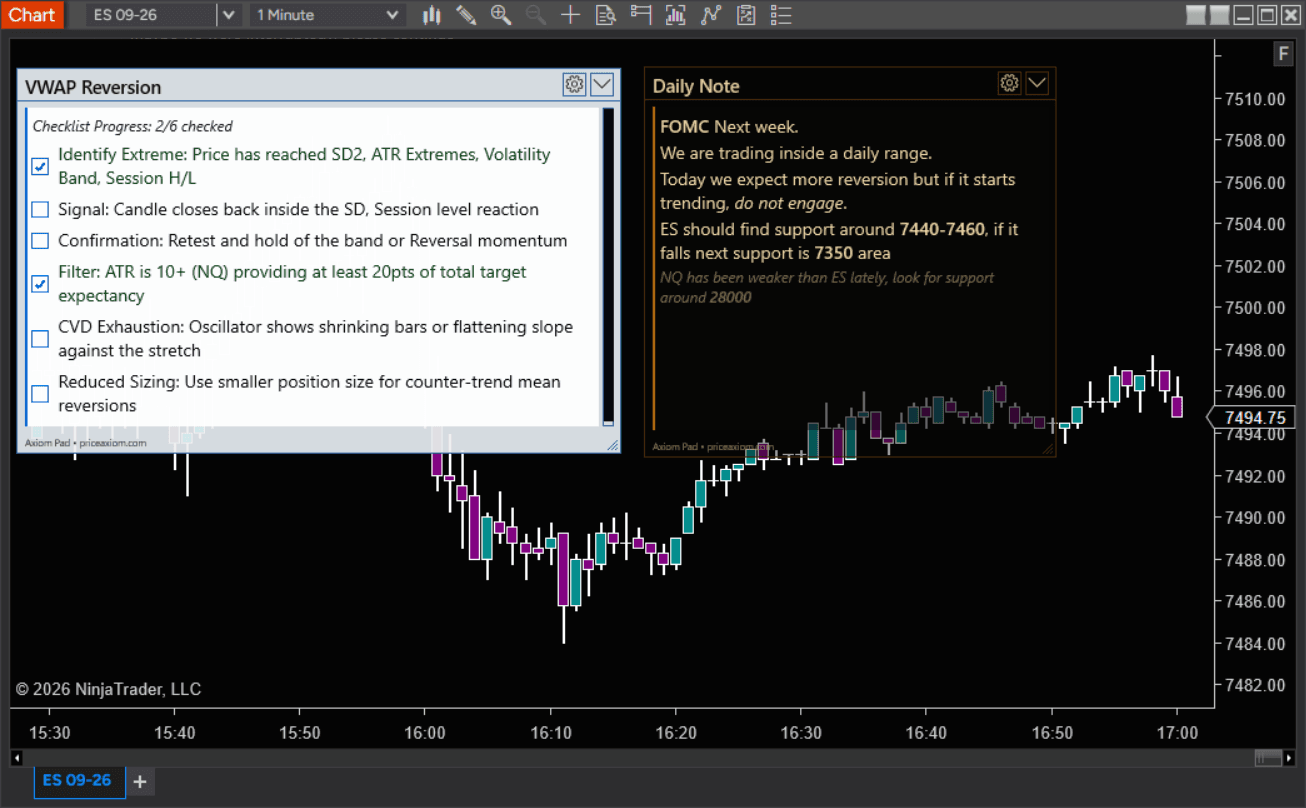Click the VWAP Reversion vertical scrollbar
The height and width of the screenshot is (808, 1306).
608,266
